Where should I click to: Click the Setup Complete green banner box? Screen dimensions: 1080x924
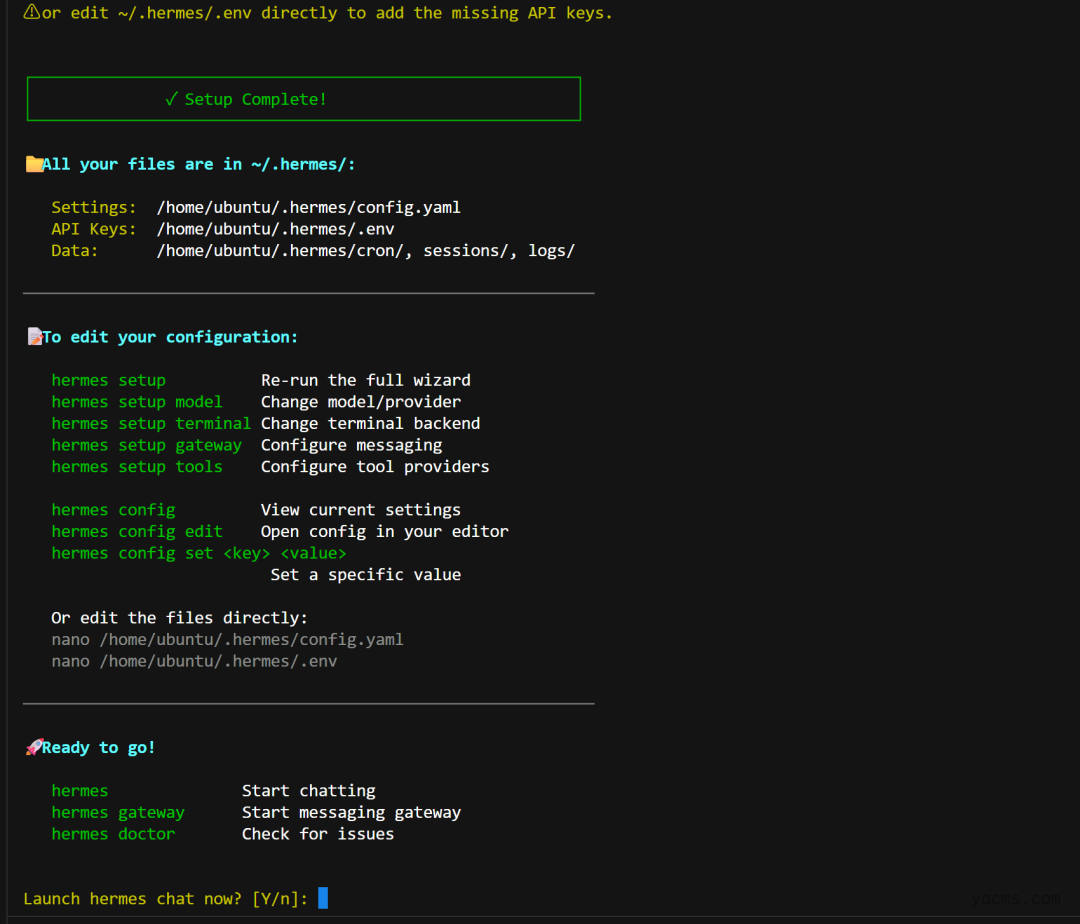[x=303, y=99]
